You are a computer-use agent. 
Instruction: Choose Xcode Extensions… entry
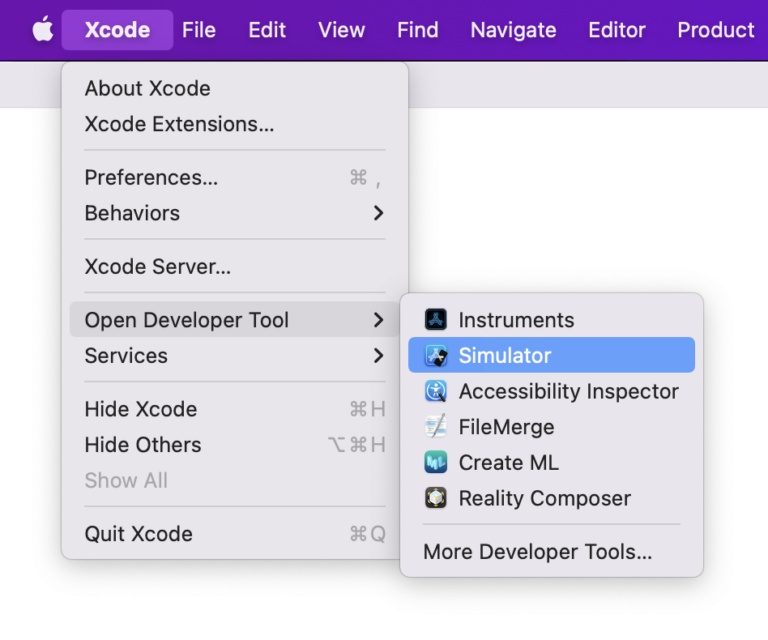(179, 124)
